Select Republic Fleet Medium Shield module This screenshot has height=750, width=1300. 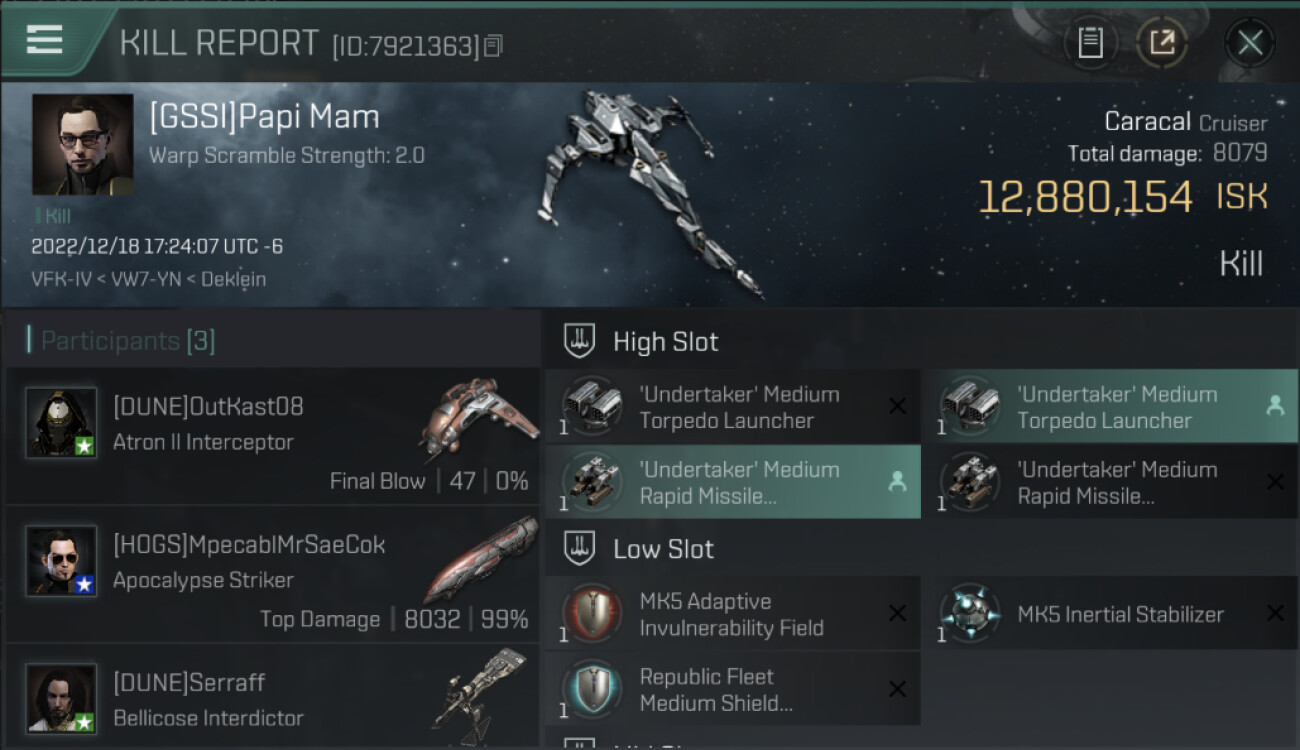pos(732,689)
